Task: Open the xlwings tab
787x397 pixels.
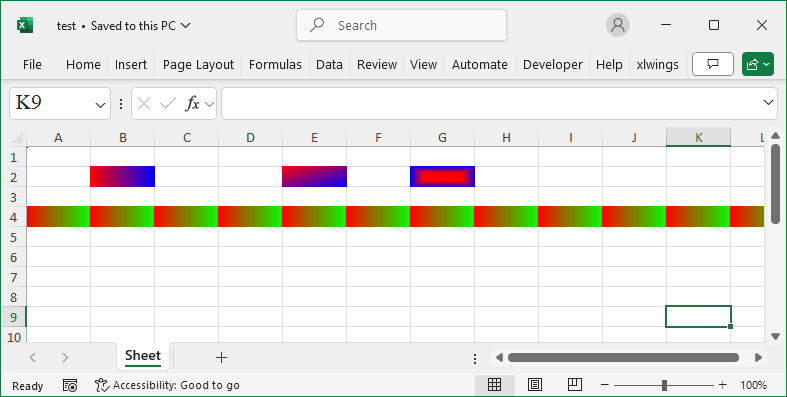Action: point(658,65)
